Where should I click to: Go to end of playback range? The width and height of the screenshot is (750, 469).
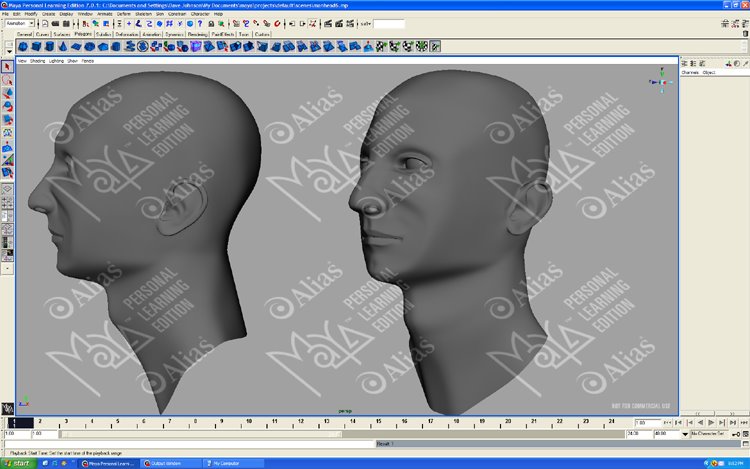coord(744,423)
